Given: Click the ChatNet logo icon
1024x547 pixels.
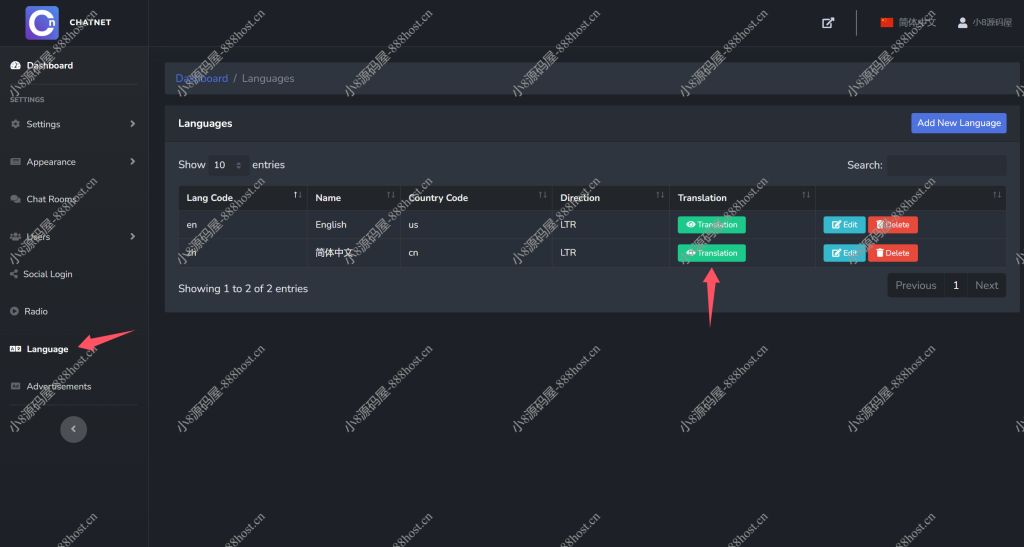Looking at the screenshot, I should click(42, 23).
